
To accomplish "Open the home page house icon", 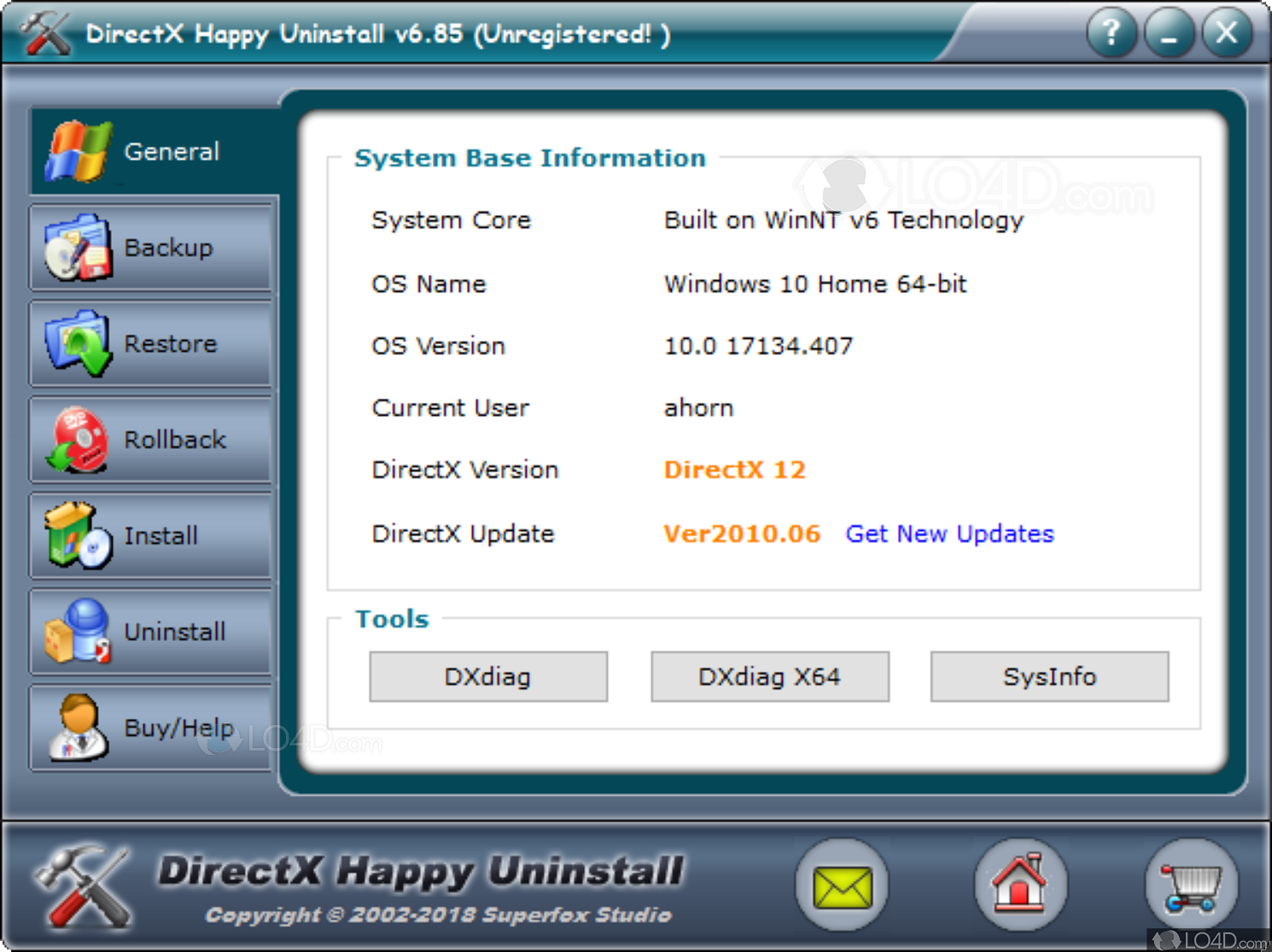I will [x=1020, y=885].
